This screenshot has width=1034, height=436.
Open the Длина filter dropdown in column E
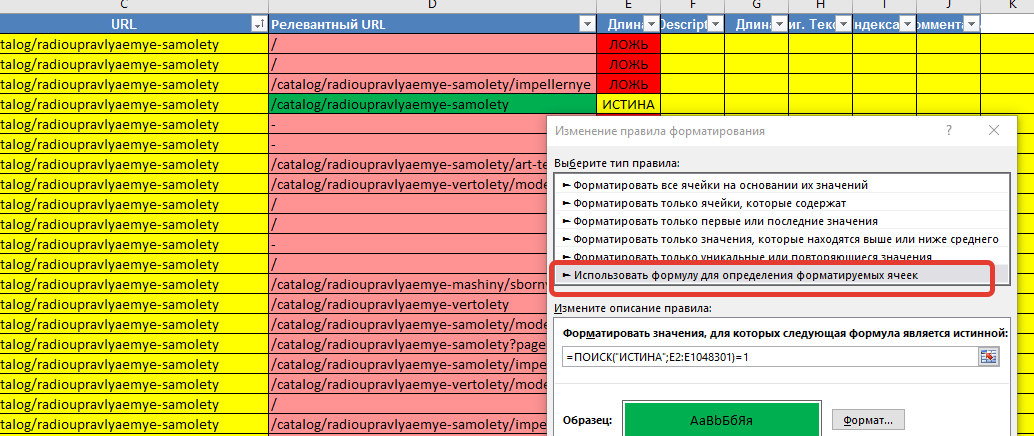coord(650,24)
